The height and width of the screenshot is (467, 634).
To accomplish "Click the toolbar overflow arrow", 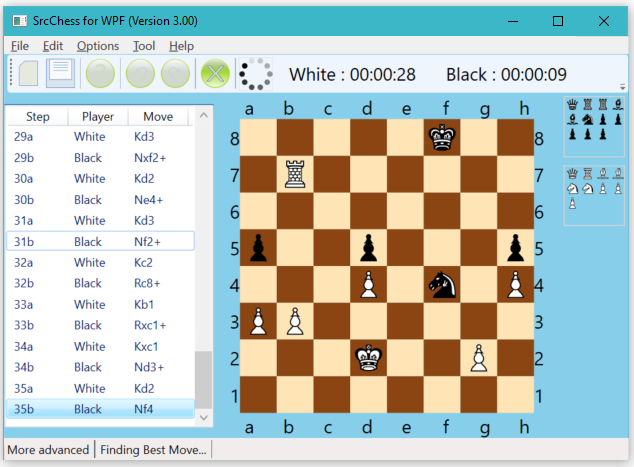I will [x=623, y=87].
